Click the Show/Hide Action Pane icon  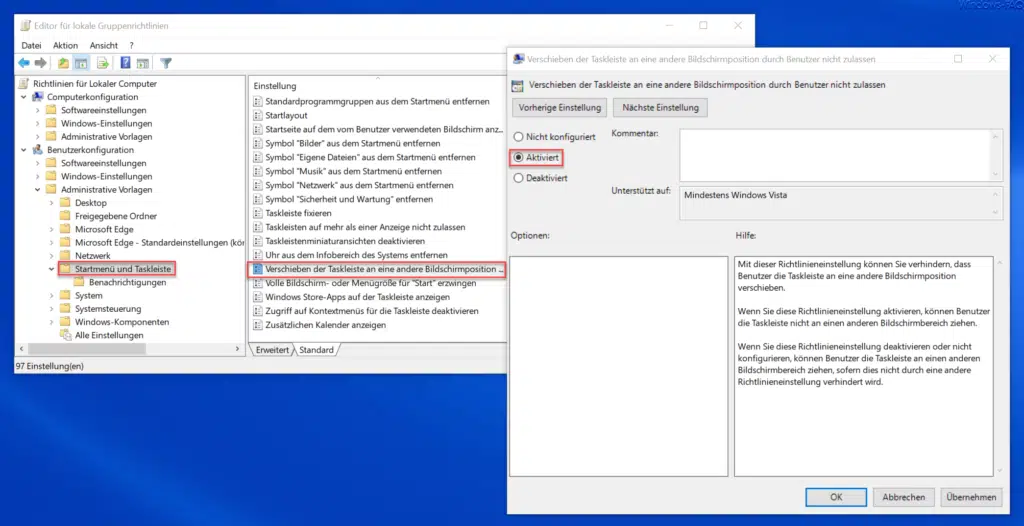pos(143,62)
